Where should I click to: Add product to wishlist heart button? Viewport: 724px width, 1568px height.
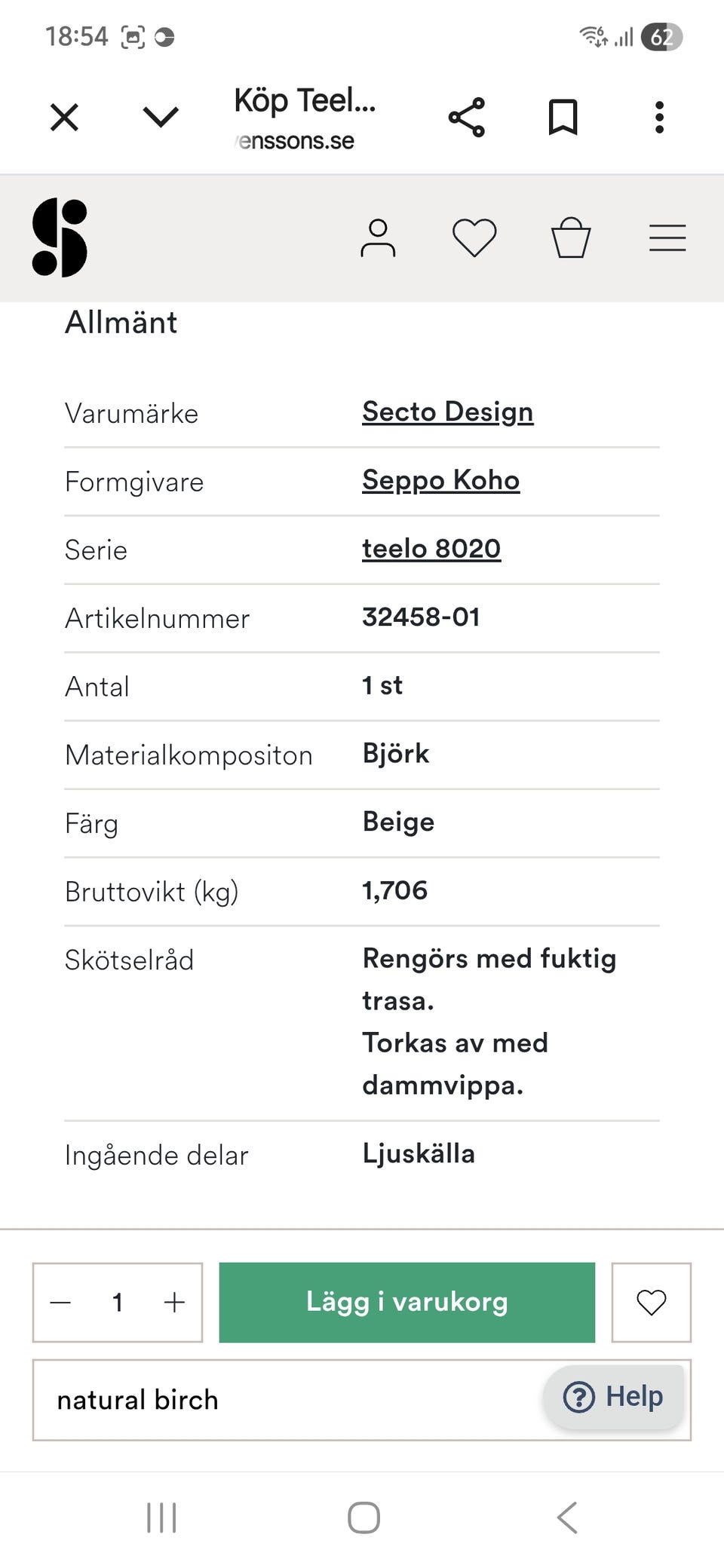[x=651, y=1302]
